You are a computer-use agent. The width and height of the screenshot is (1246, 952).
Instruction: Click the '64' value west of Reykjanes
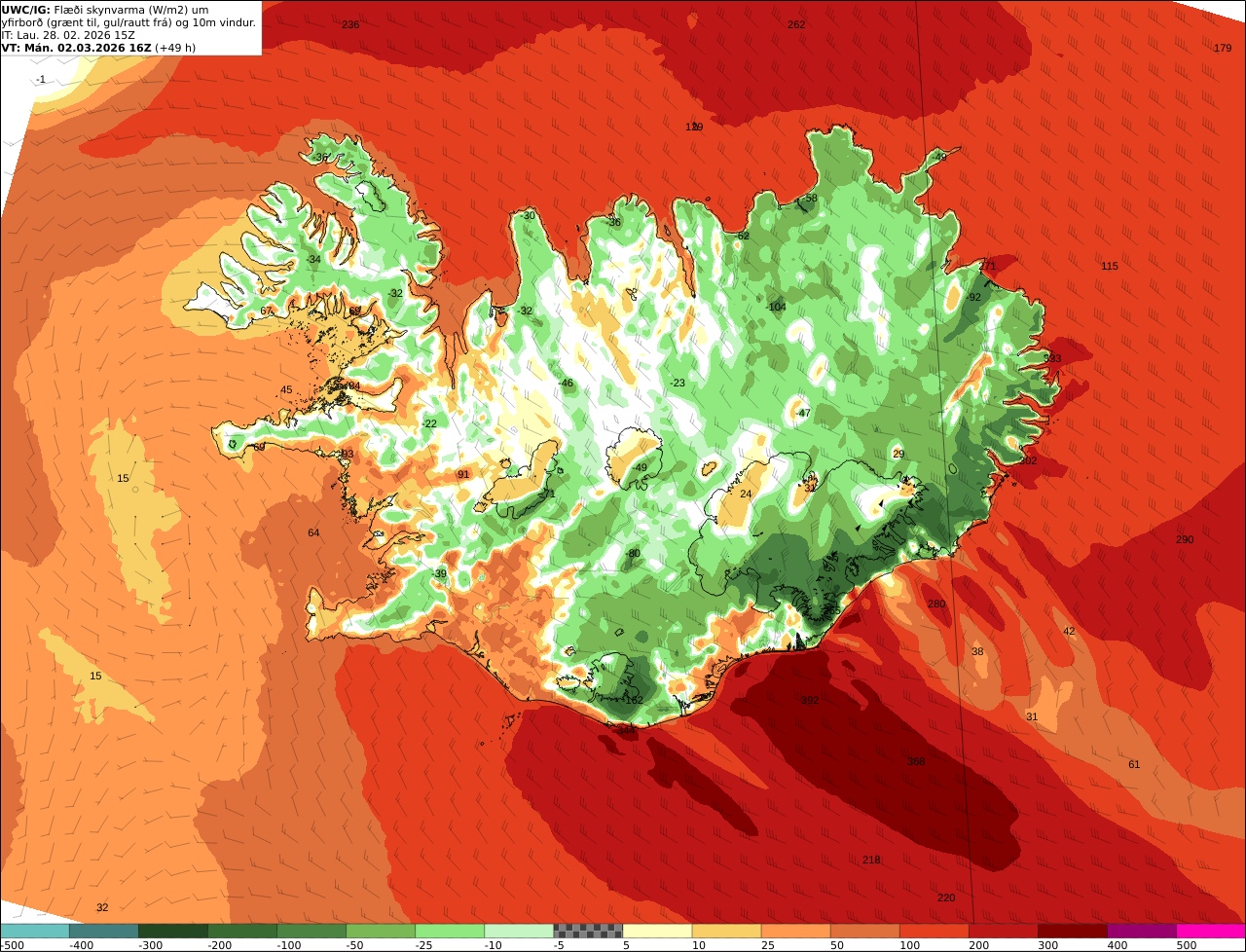pyautogui.click(x=313, y=532)
